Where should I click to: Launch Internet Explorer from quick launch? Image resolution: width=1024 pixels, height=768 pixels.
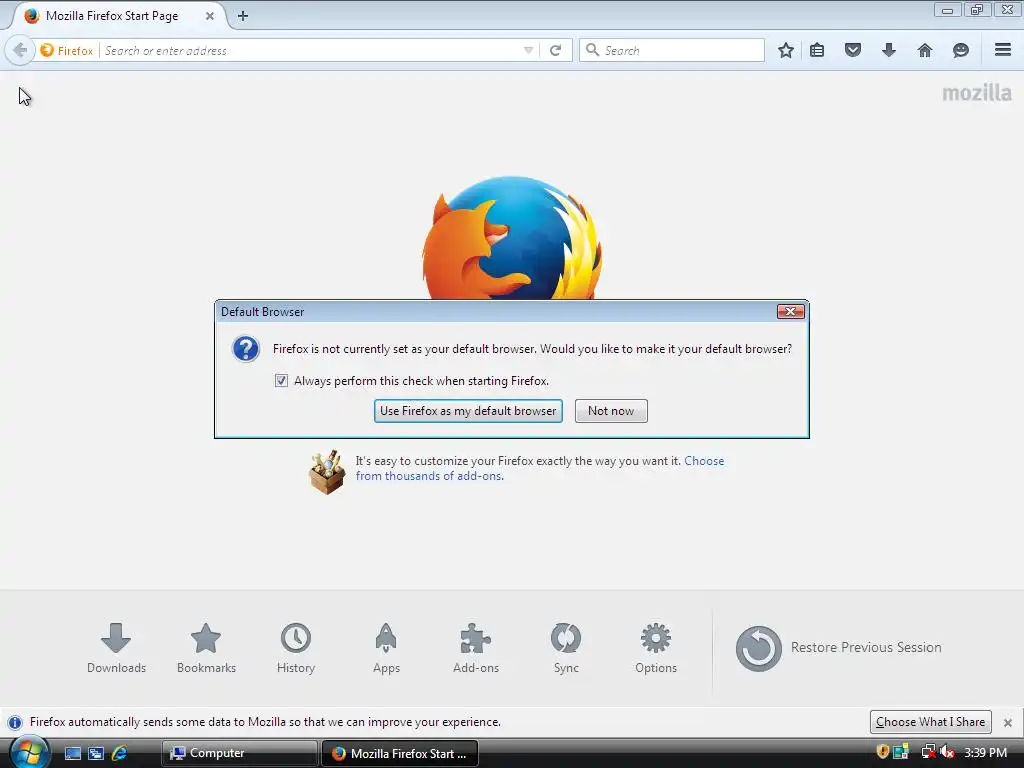coord(120,753)
